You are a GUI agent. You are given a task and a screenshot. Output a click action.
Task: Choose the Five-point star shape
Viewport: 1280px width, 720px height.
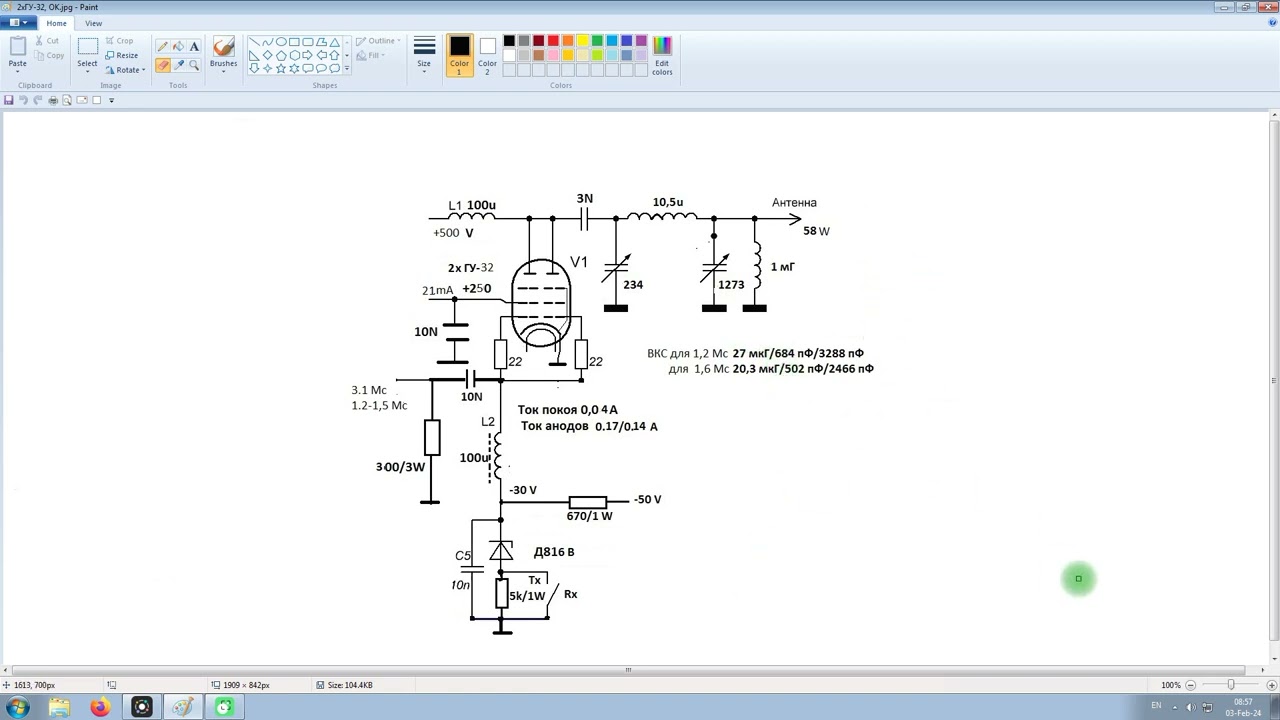pyautogui.click(x=281, y=68)
